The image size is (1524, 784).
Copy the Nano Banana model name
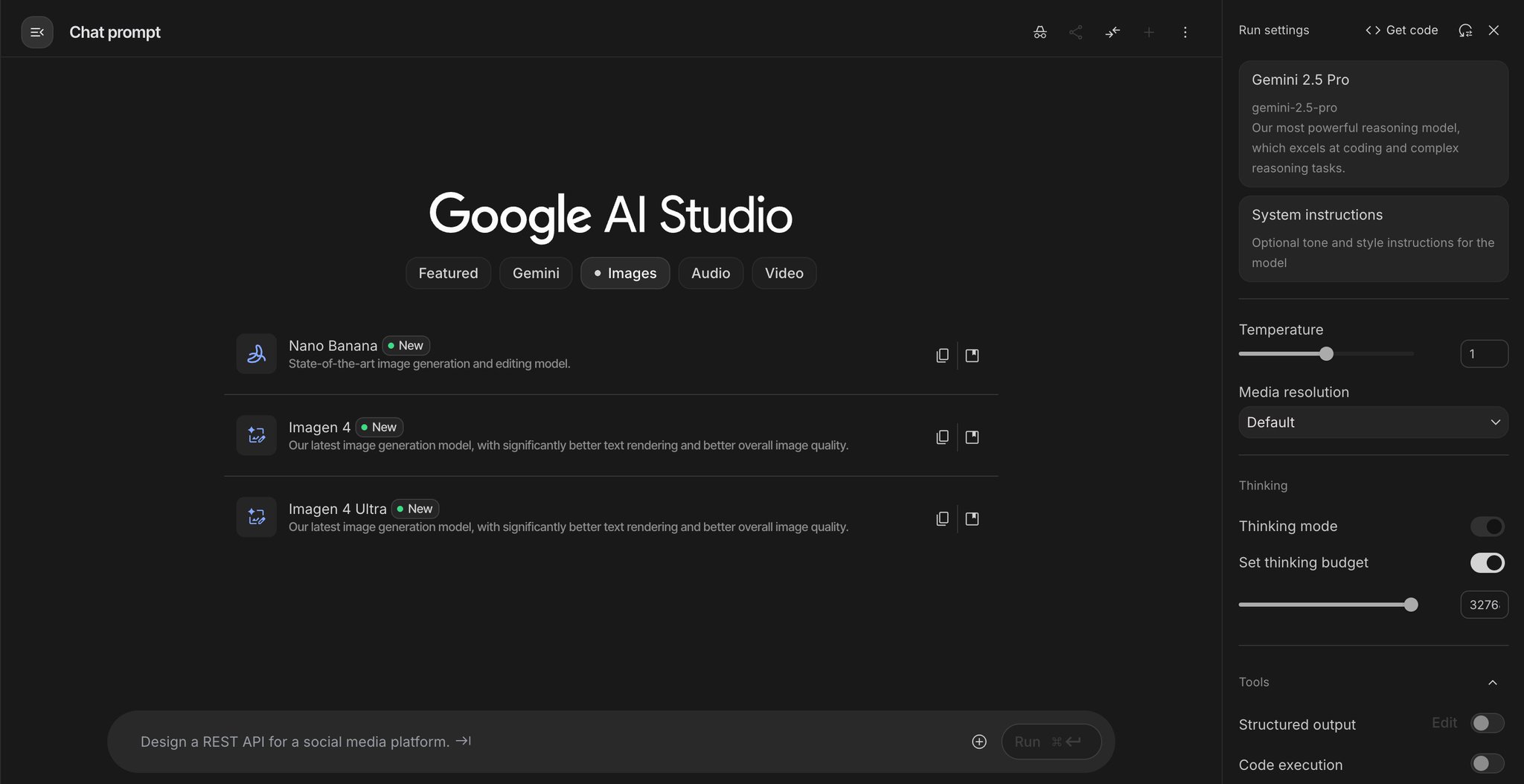pos(942,356)
